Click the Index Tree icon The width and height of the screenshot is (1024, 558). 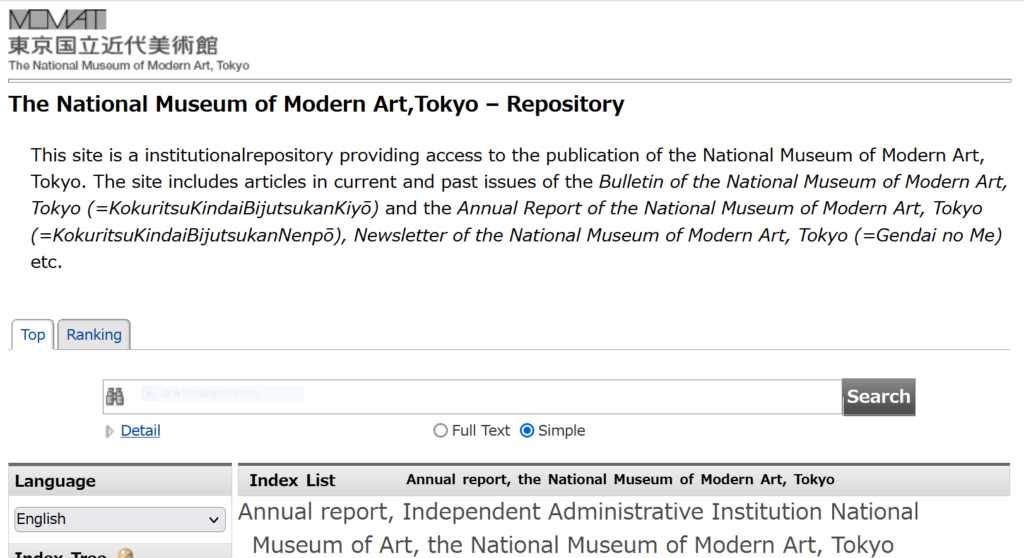coord(125,554)
